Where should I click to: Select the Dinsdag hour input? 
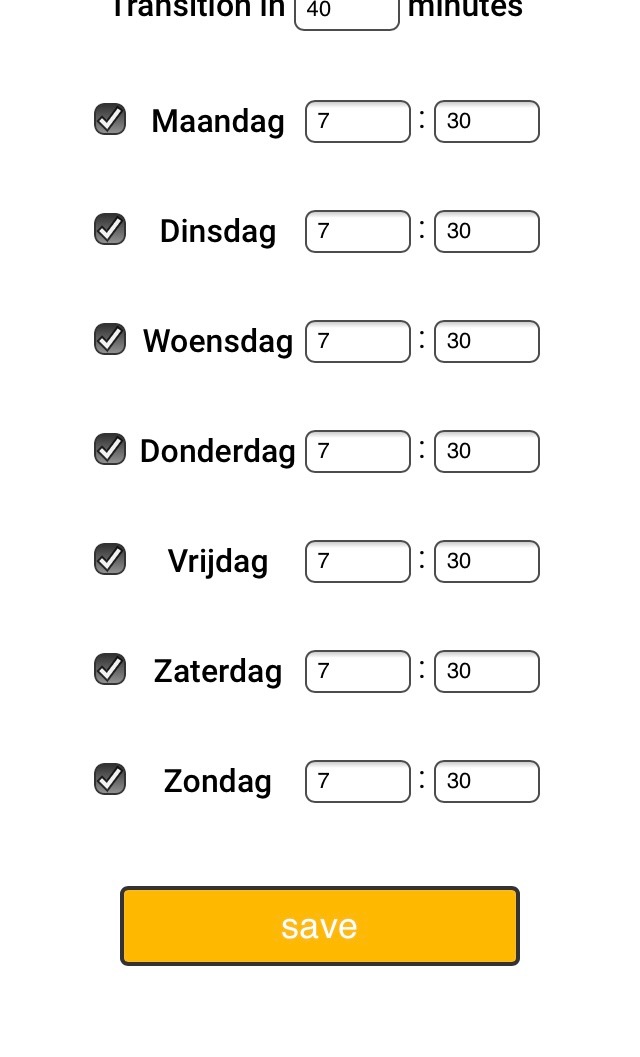[x=358, y=231]
